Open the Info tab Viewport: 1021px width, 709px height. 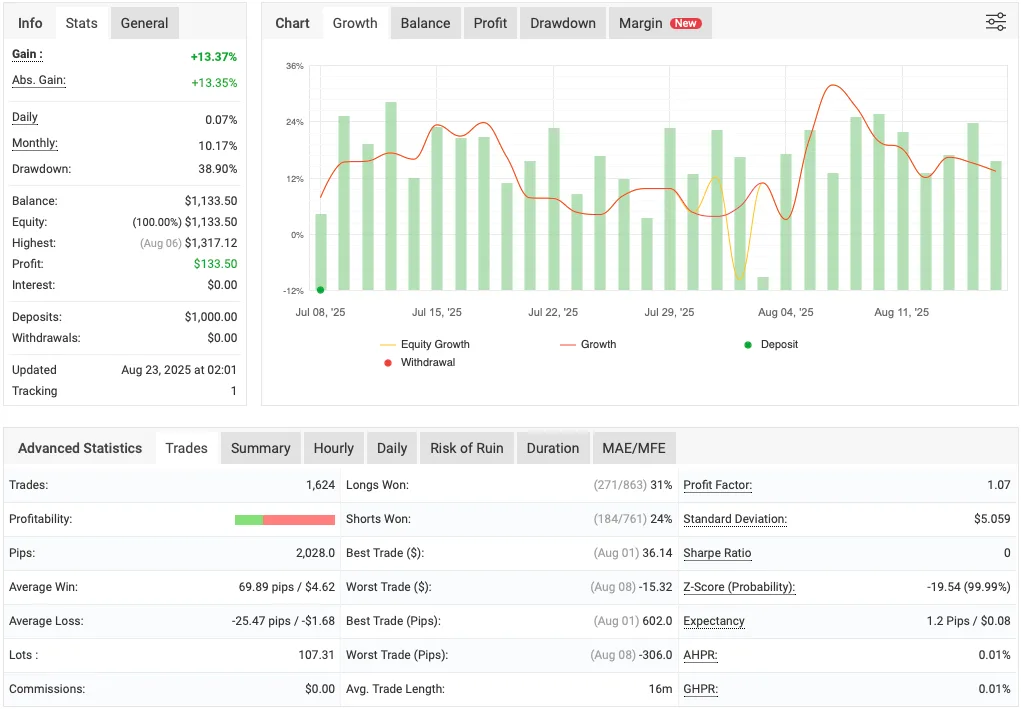click(x=30, y=22)
